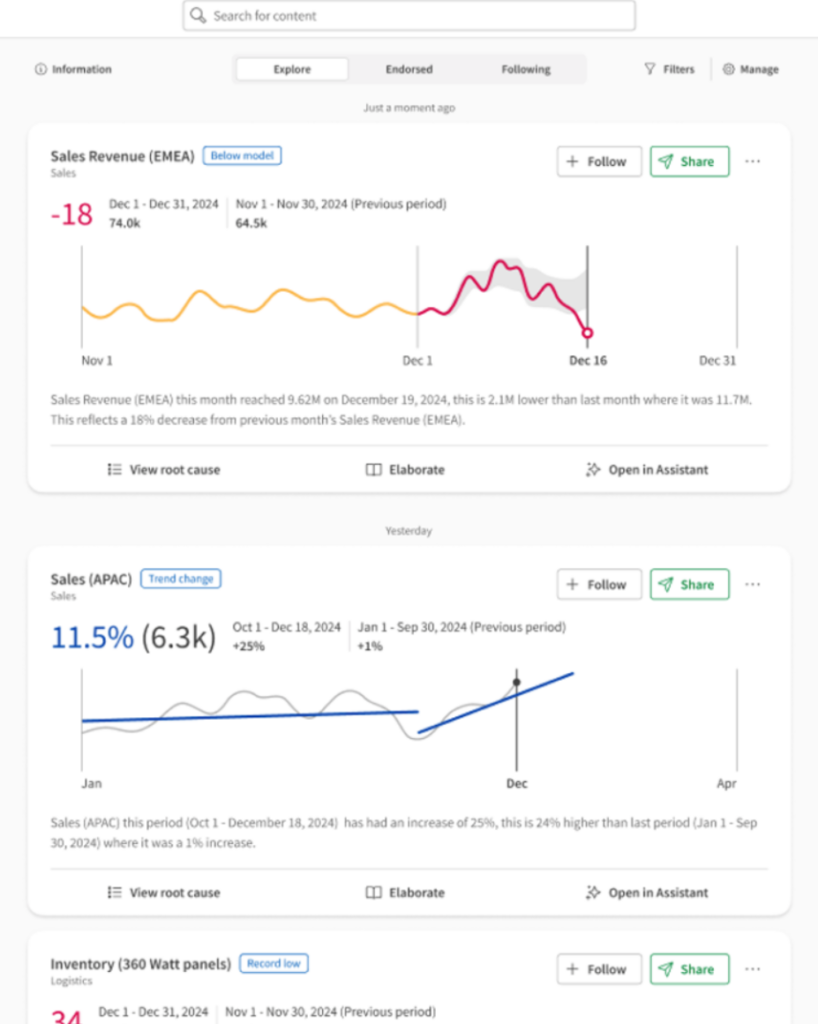This screenshot has height=1024, width=818.
Task: Open more options for Sales (APAC)
Action: (x=753, y=585)
